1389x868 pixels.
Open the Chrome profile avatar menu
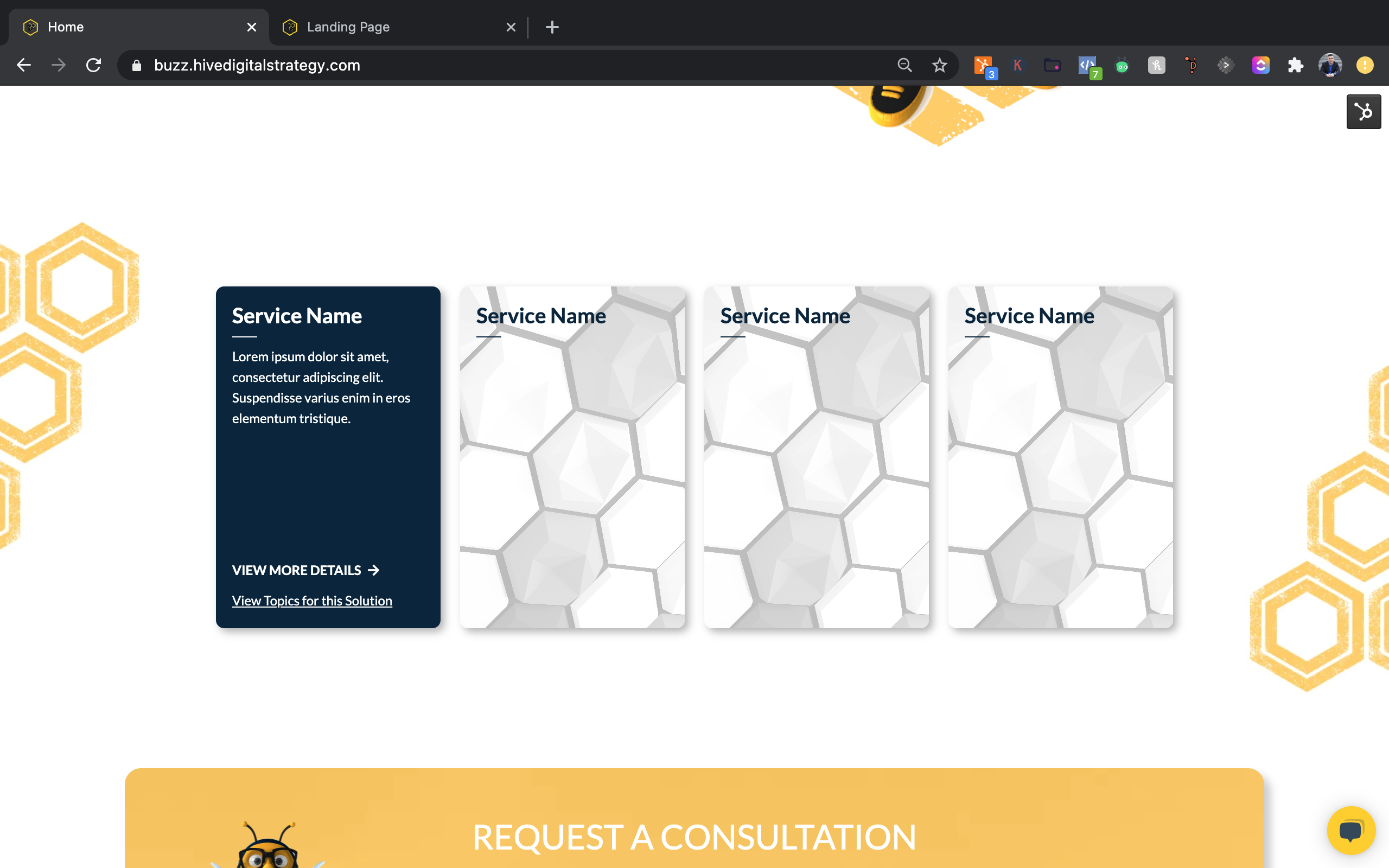click(1330, 66)
